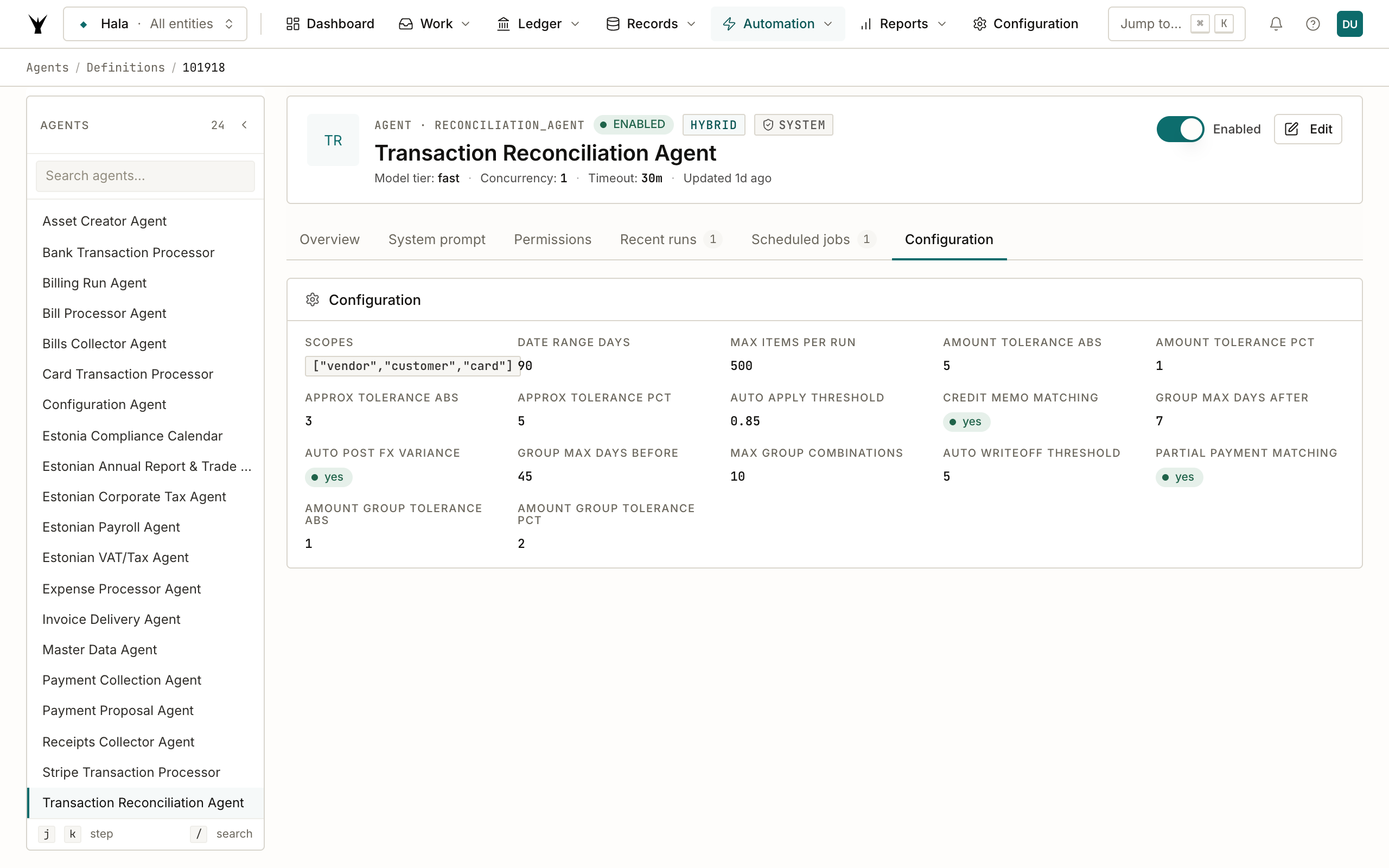
Task: Click the Auto Post FX Variance yes badge
Action: click(328, 477)
